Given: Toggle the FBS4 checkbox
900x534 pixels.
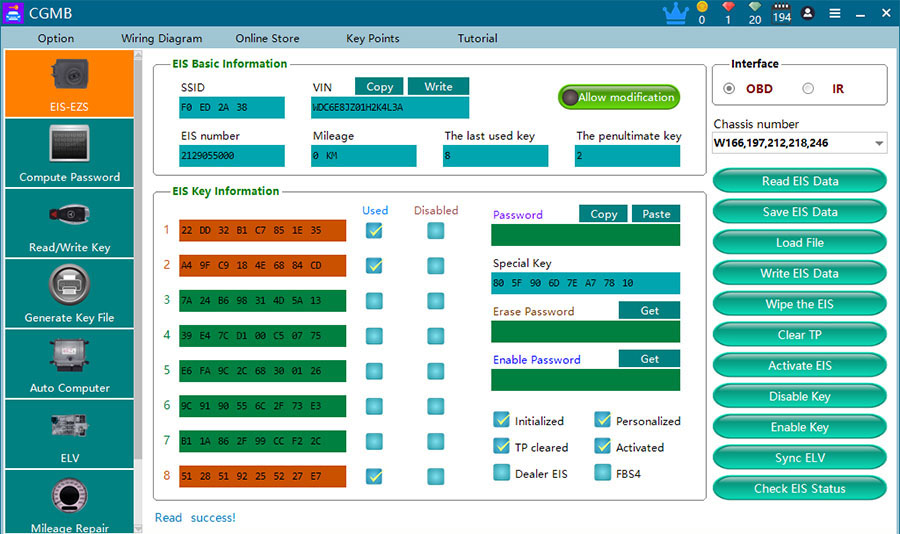Looking at the screenshot, I should point(603,473).
